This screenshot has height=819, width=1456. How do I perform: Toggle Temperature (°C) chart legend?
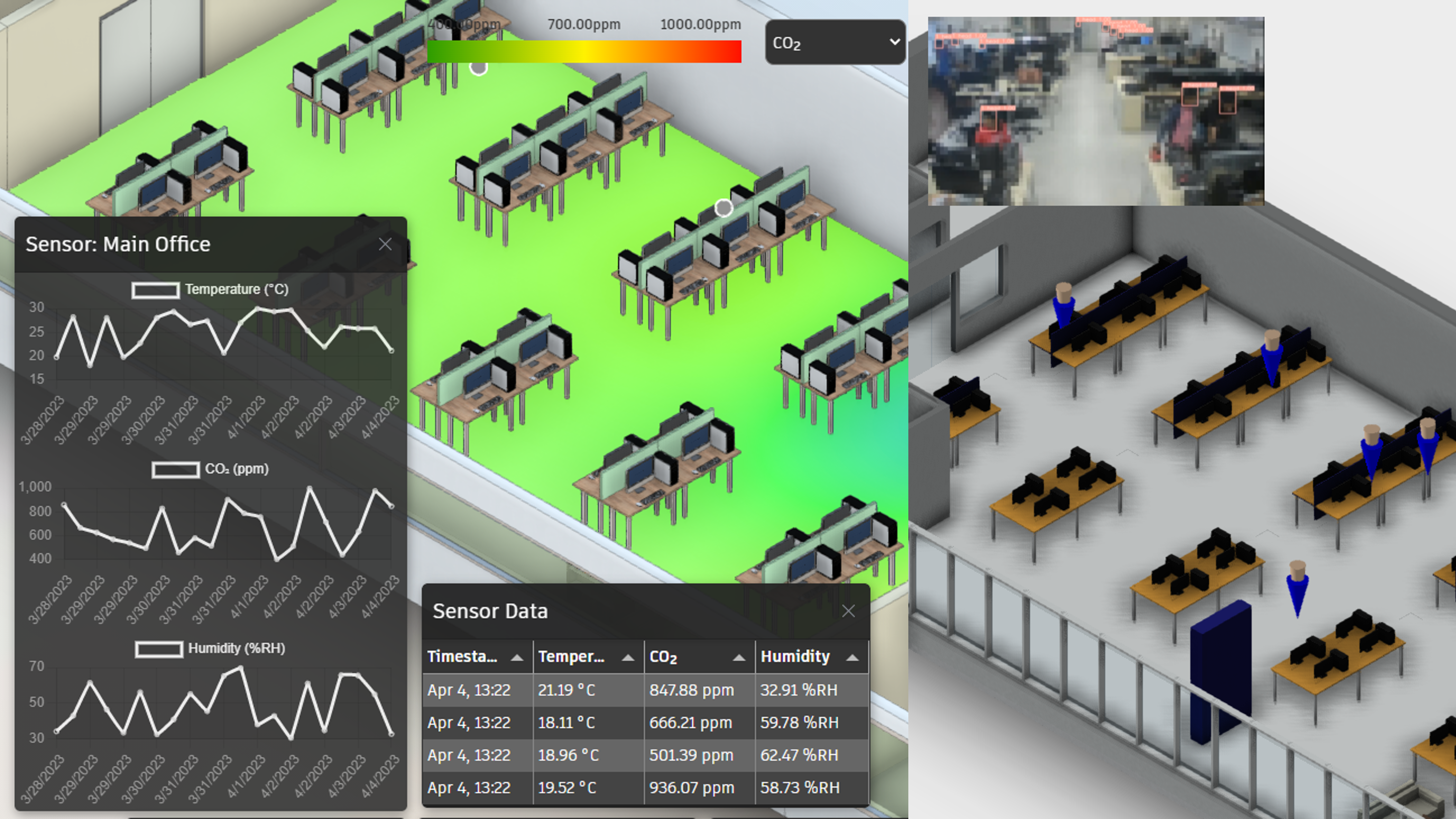tap(156, 290)
